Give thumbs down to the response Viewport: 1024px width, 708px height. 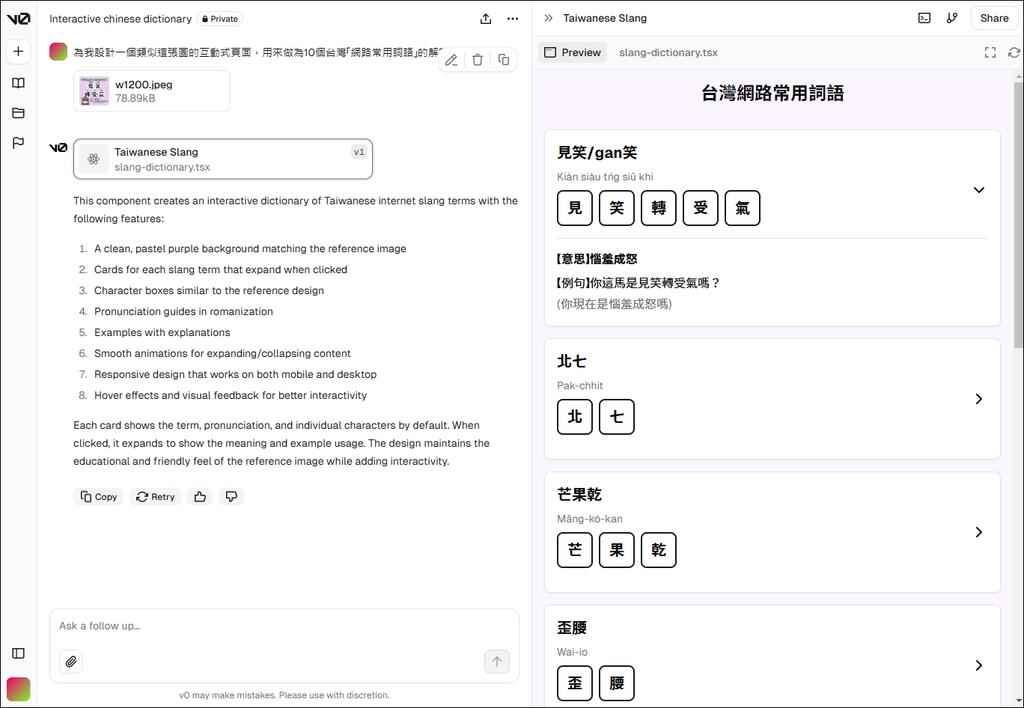click(231, 497)
